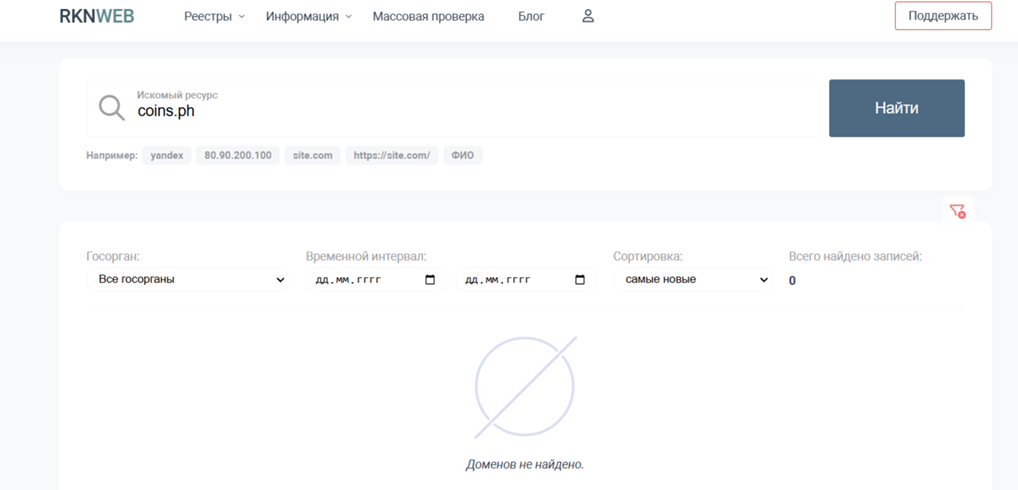
Task: Click the Временной интервал label
Action: tap(366, 256)
